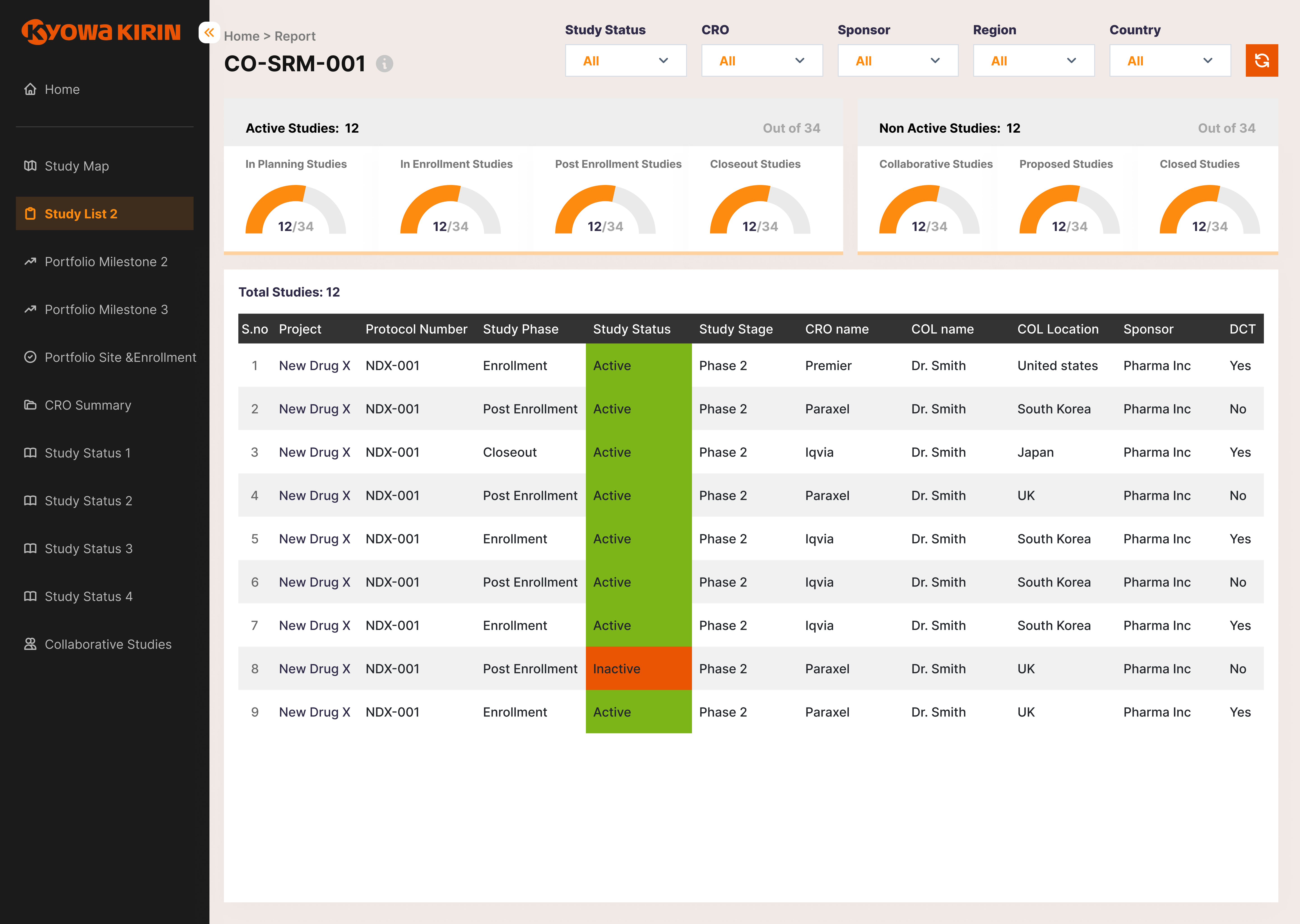Click the Study Status column header

(632, 329)
